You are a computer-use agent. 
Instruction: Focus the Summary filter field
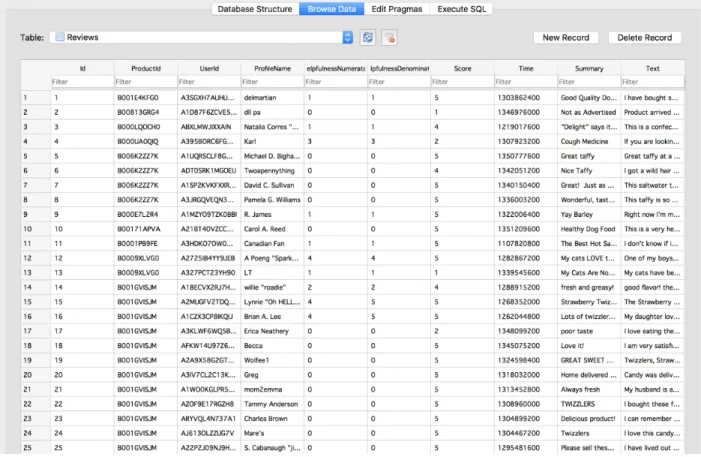point(589,82)
